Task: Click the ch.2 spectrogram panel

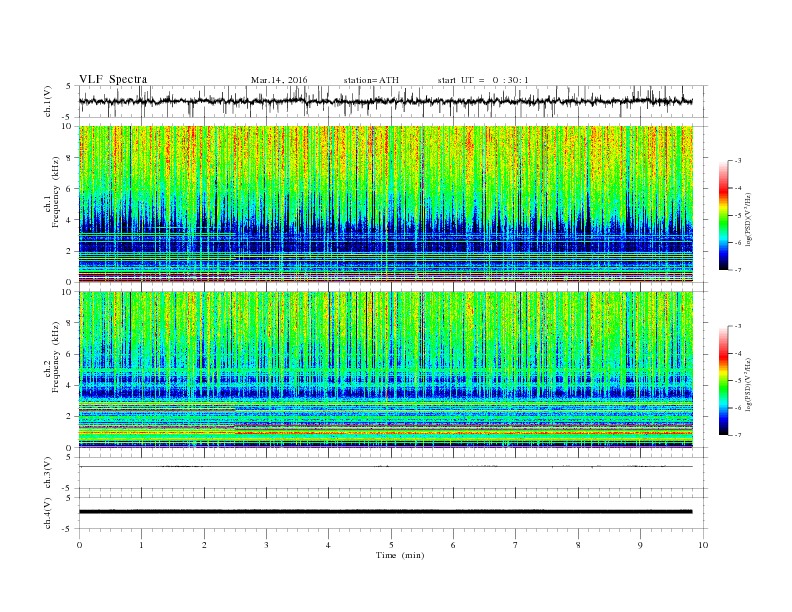Action: (x=386, y=369)
